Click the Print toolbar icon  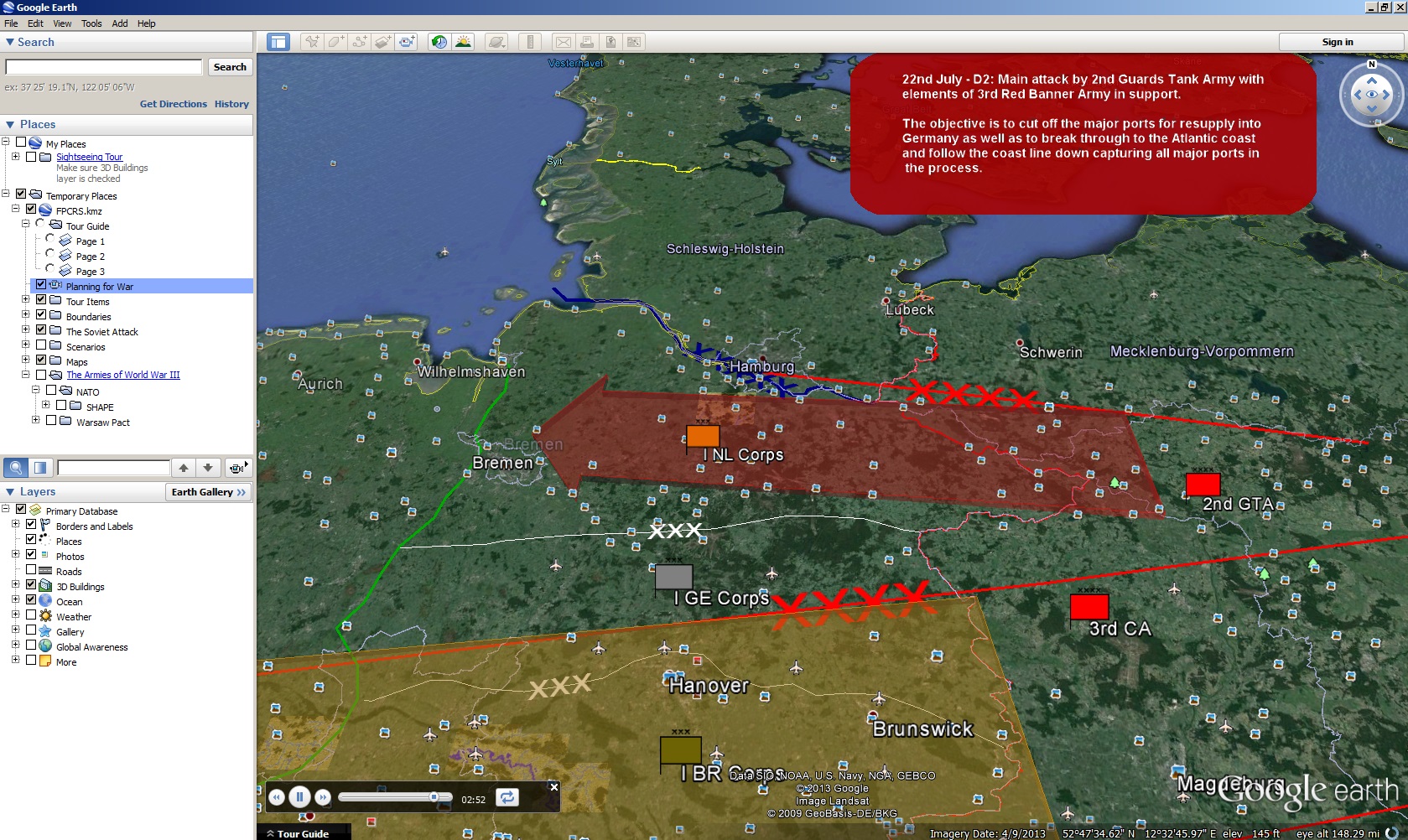click(587, 42)
